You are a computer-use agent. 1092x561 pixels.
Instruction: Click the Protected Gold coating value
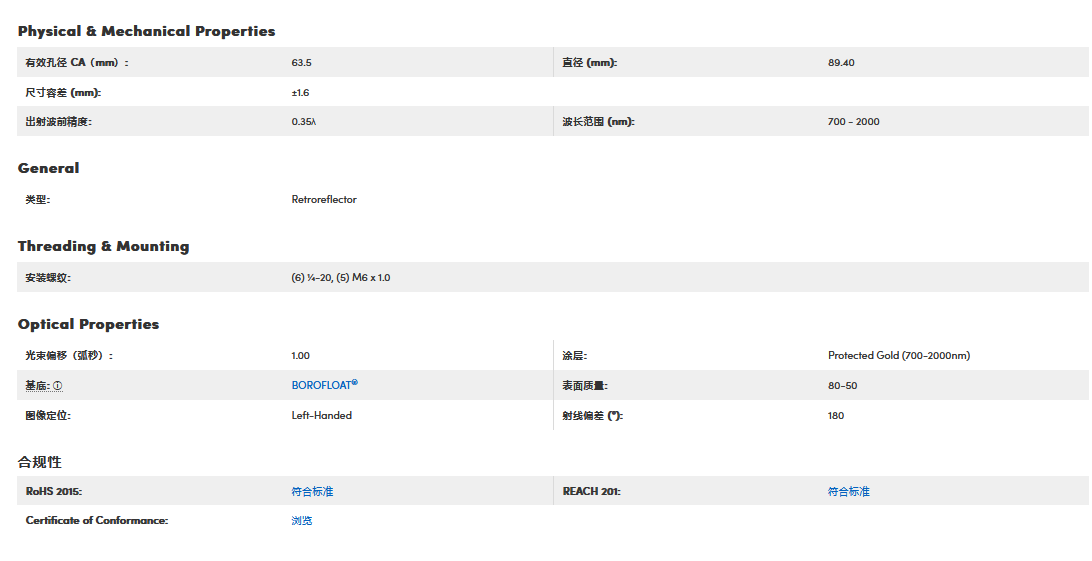[898, 355]
